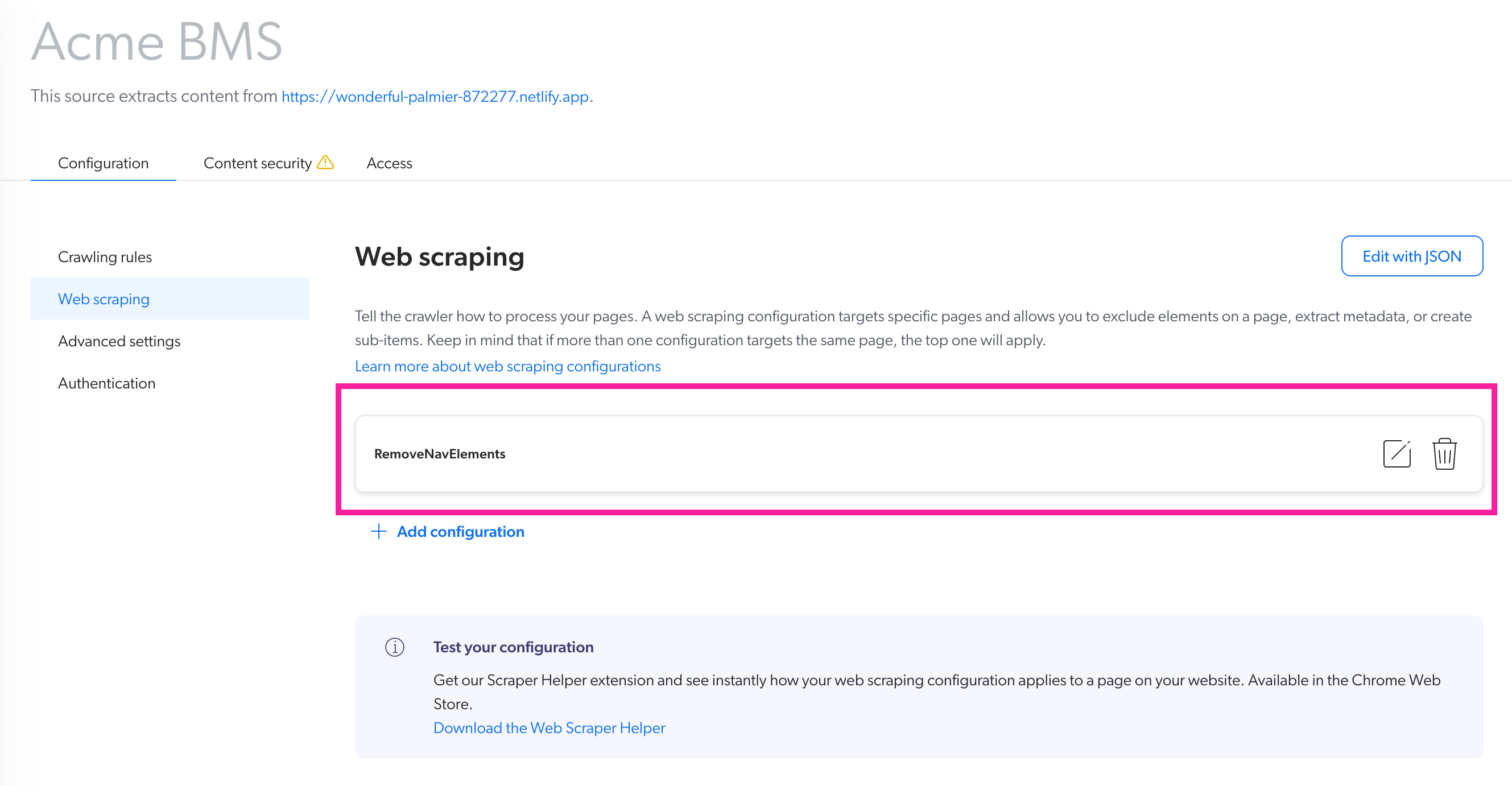1512x786 pixels.
Task: Open Authentication settings in the sidebar
Action: pyautogui.click(x=106, y=383)
